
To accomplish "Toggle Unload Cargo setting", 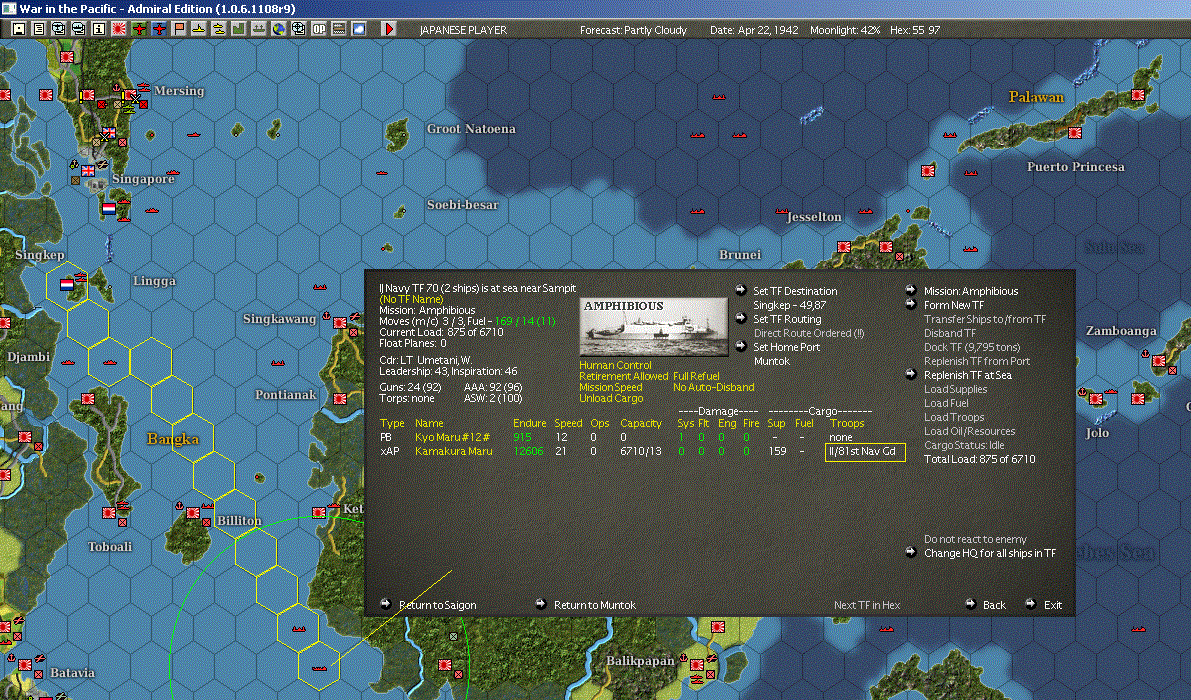I will click(x=611, y=398).
